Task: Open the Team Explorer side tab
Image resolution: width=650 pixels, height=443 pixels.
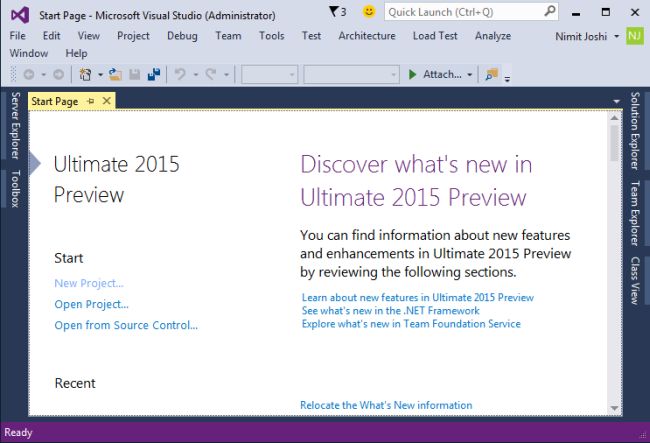Action: coord(635,213)
